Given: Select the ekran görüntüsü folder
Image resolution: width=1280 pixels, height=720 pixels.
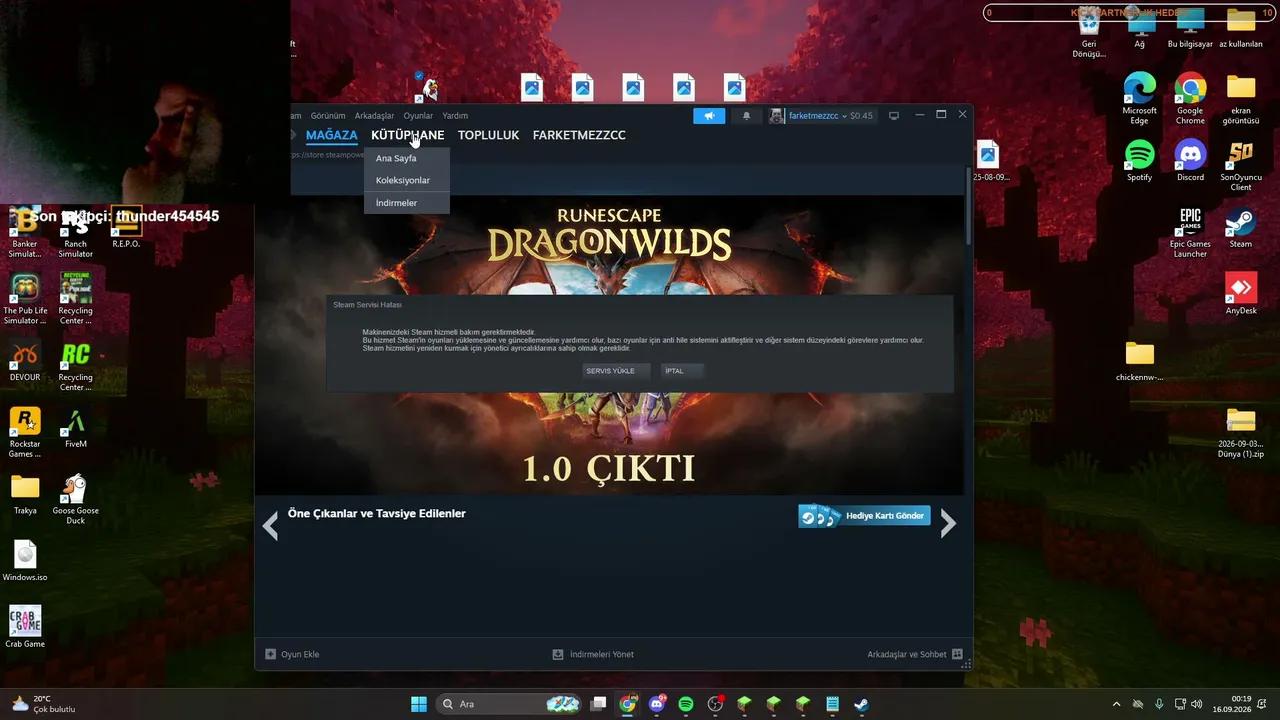Looking at the screenshot, I should (x=1241, y=99).
